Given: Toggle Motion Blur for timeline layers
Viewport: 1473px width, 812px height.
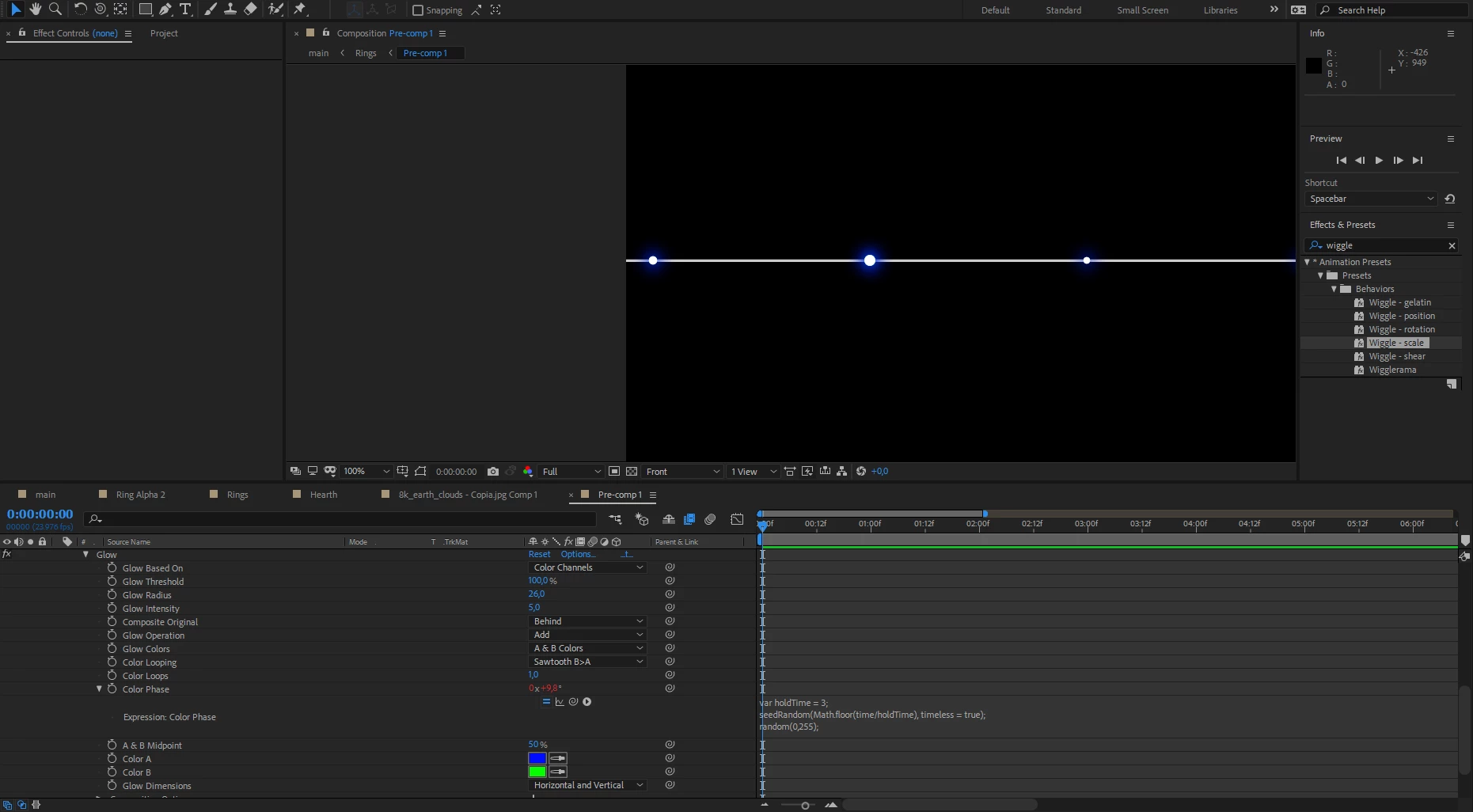Looking at the screenshot, I should 710,519.
